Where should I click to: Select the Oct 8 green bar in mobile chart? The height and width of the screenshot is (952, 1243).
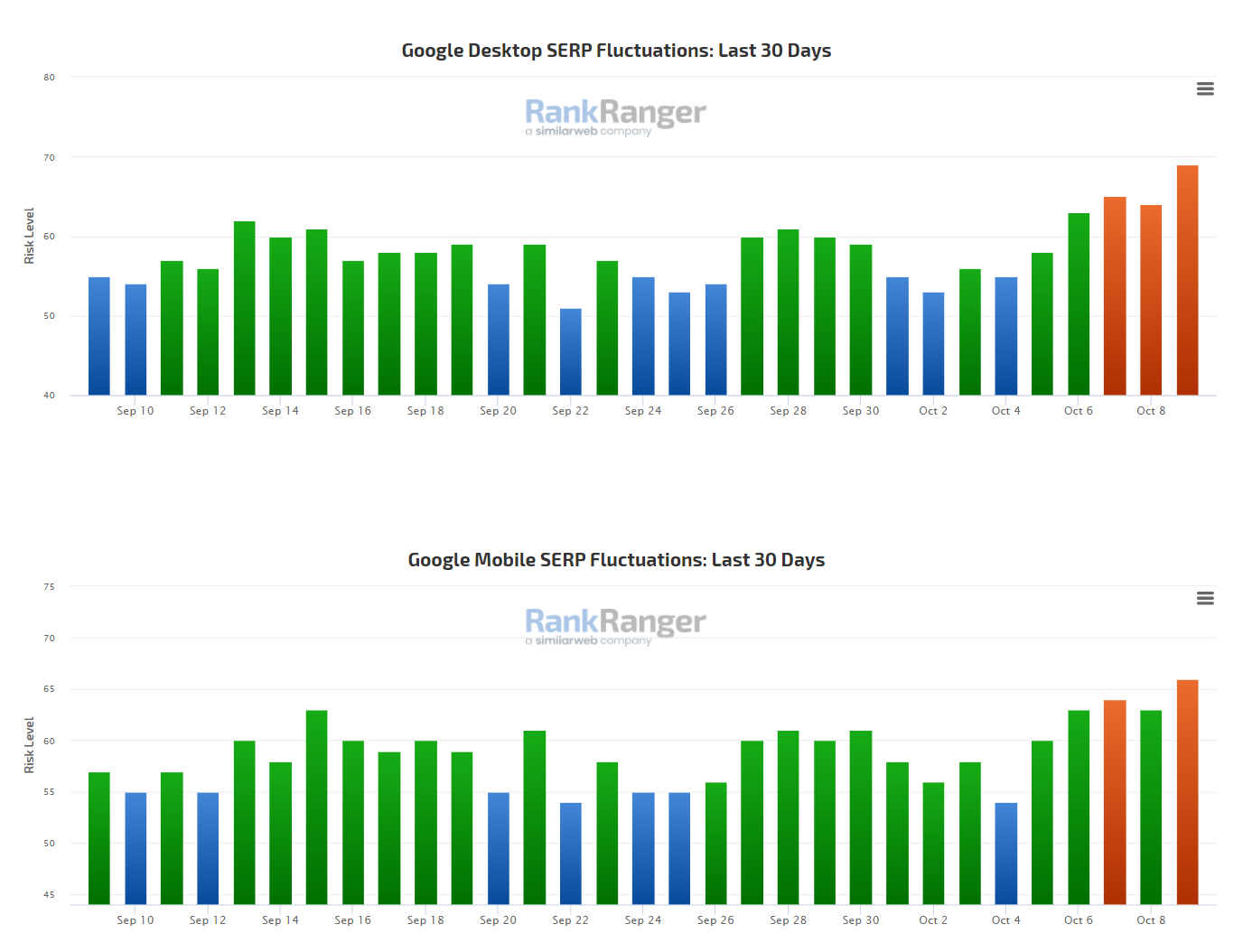tap(1150, 807)
